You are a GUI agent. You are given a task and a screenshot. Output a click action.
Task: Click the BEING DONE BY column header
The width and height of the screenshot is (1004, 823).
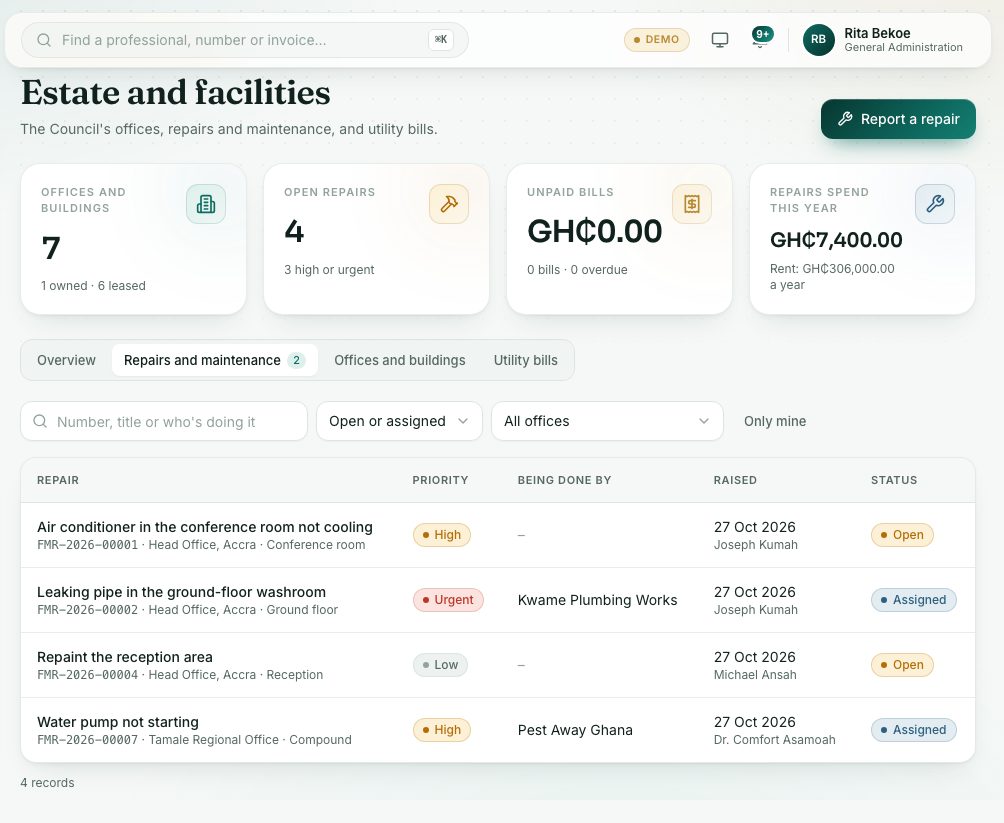point(564,480)
